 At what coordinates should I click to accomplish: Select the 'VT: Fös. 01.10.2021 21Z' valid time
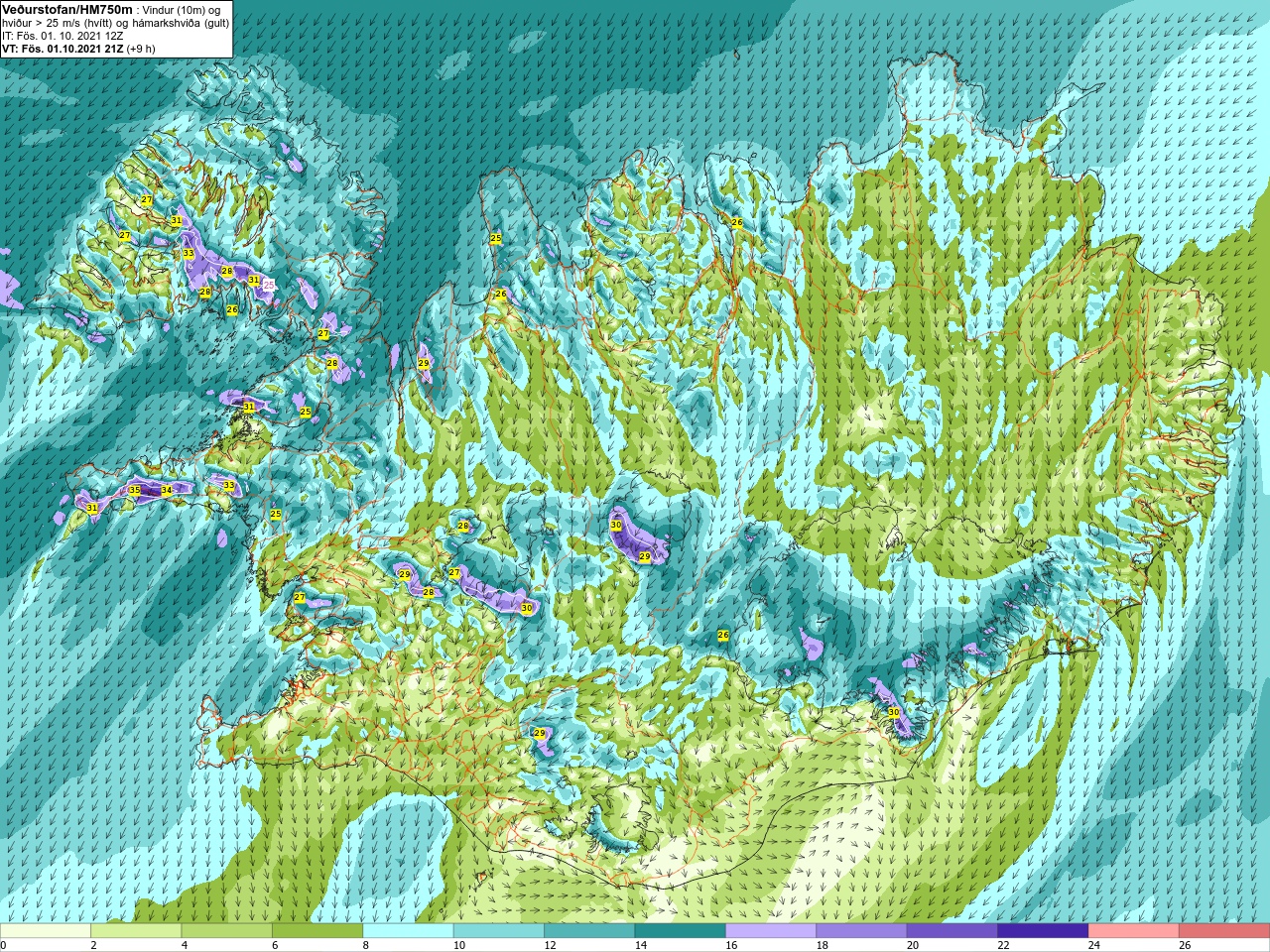[x=63, y=49]
